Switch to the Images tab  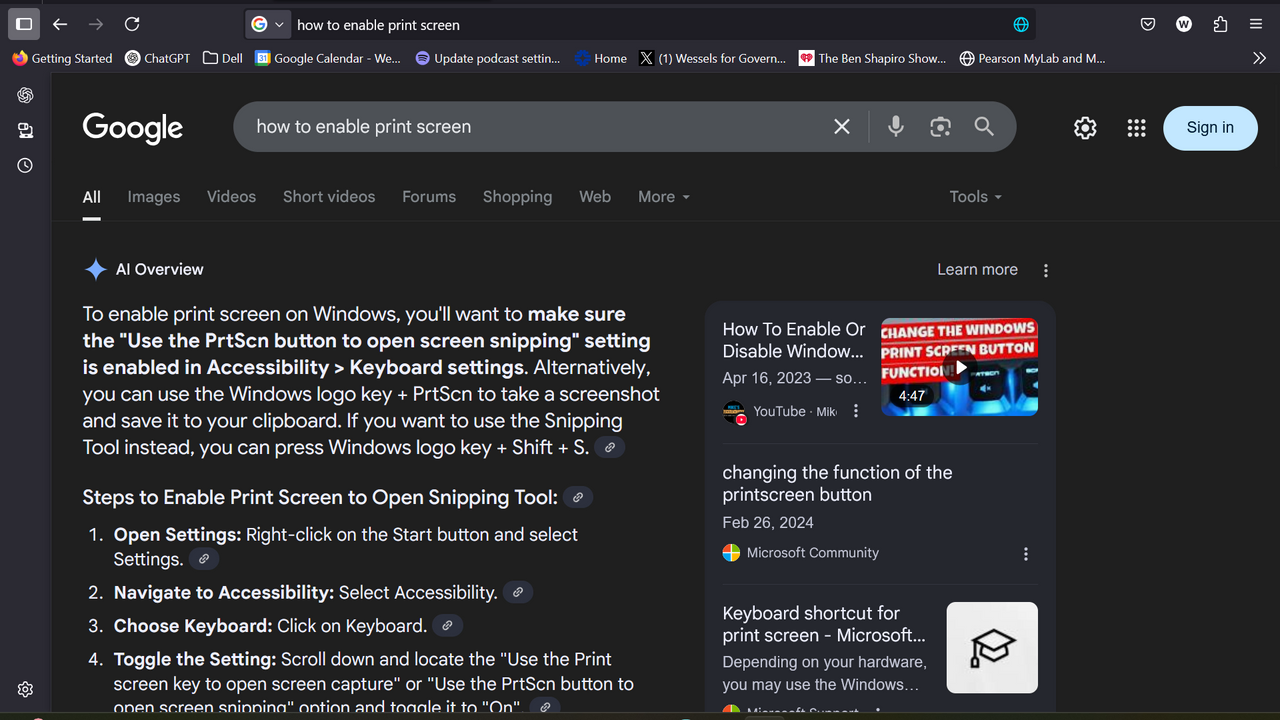click(x=154, y=197)
